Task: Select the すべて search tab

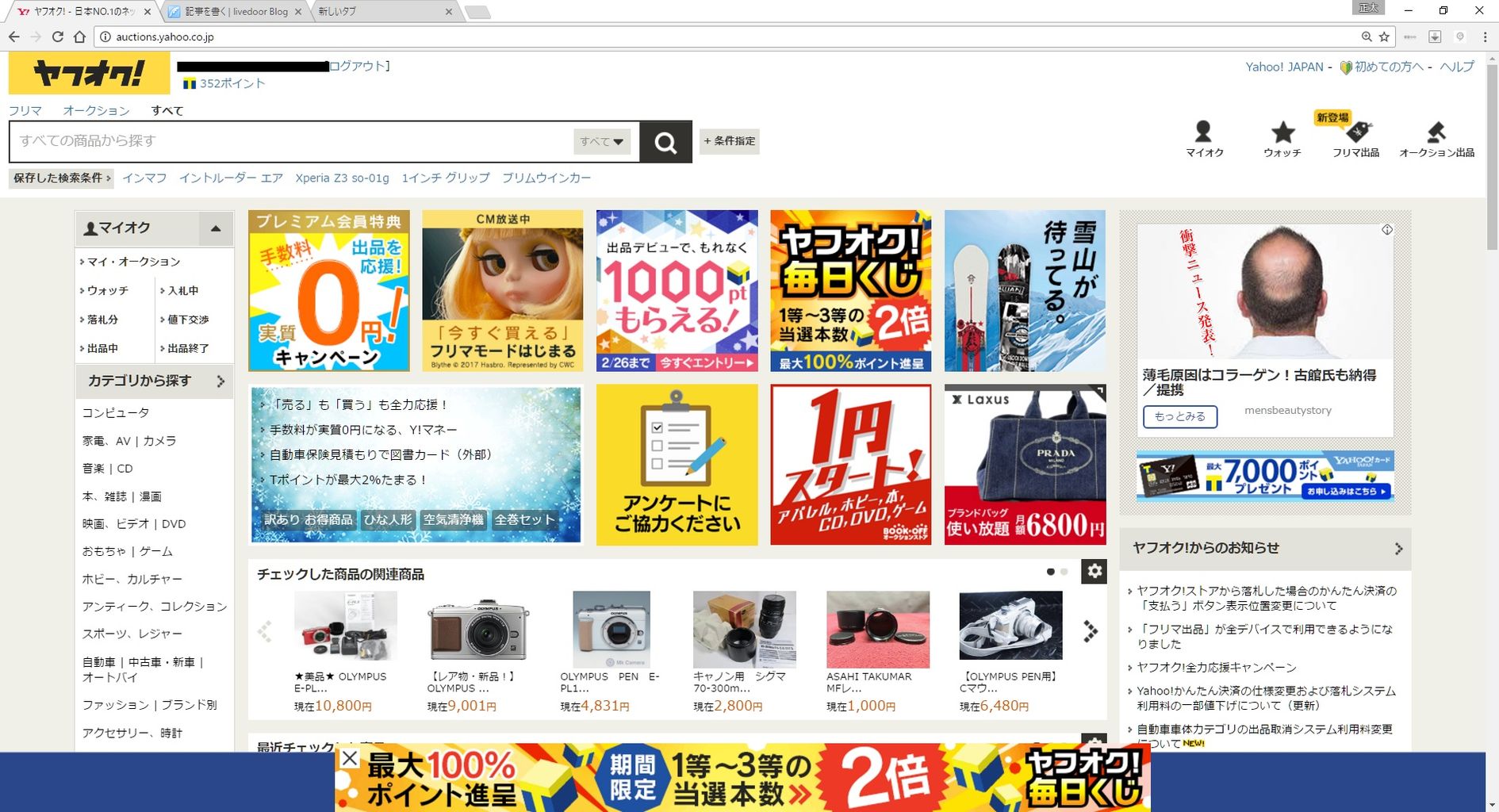Action: tap(167, 110)
